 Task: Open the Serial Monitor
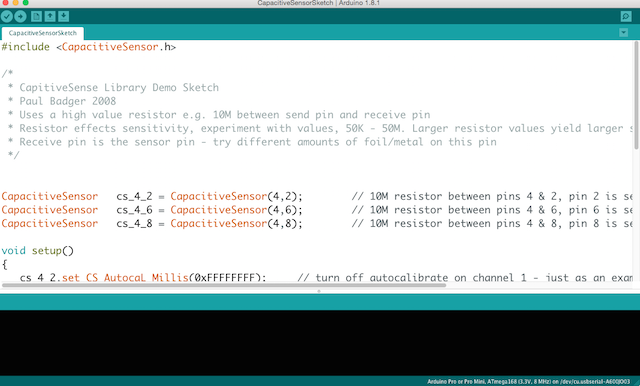(626, 16)
